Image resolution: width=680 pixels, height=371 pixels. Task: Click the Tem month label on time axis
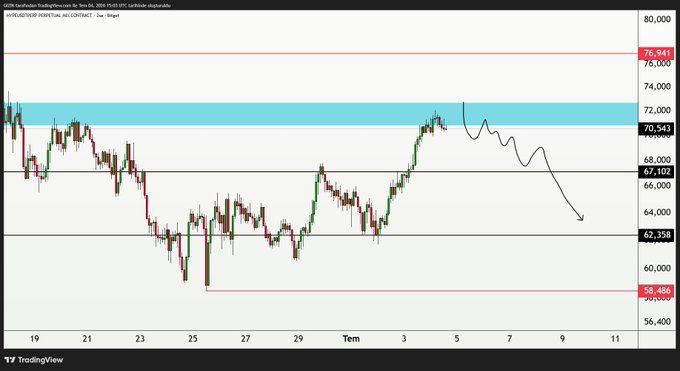pyautogui.click(x=351, y=339)
